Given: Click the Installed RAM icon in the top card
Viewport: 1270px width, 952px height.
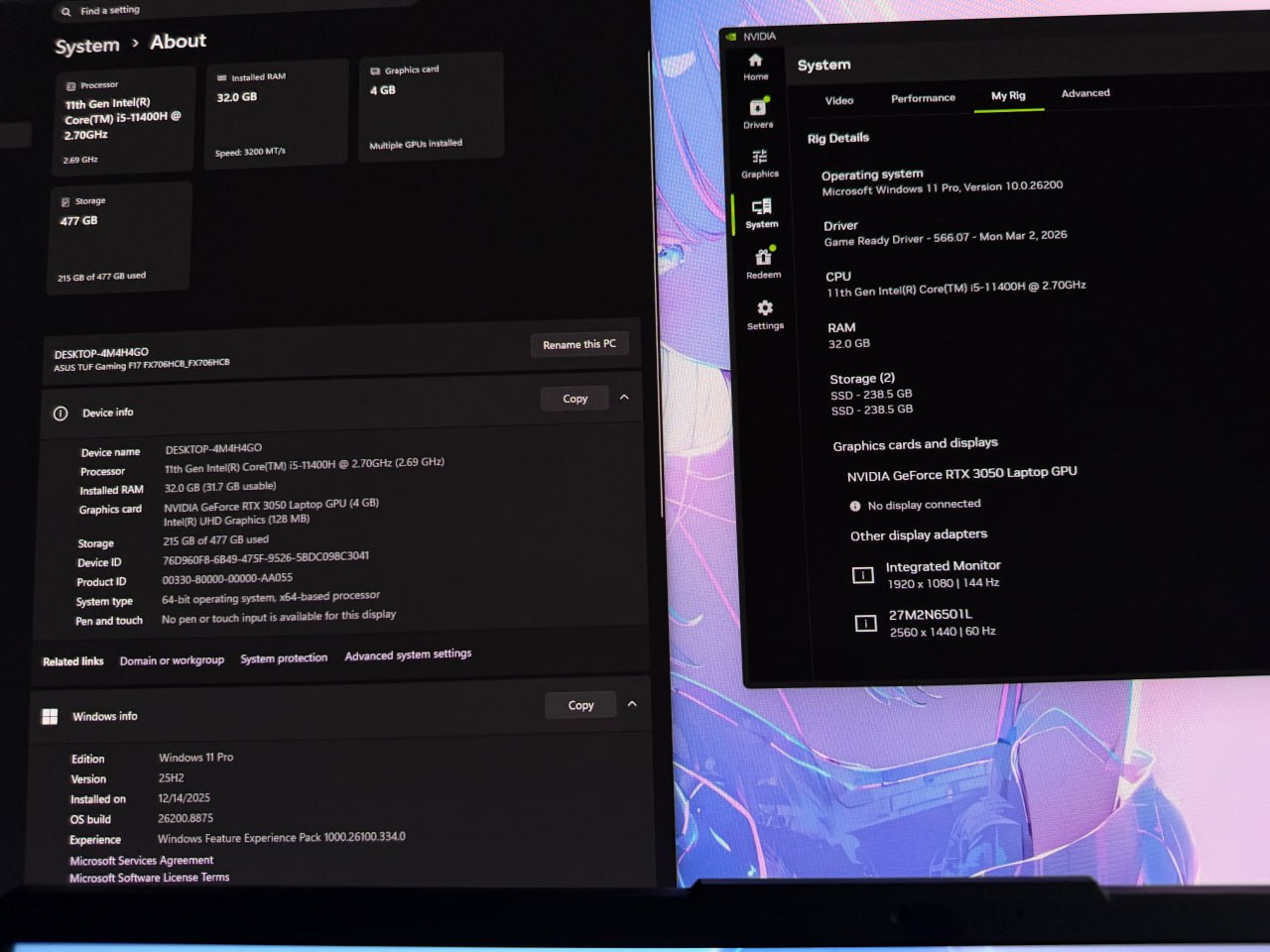Looking at the screenshot, I should pyautogui.click(x=221, y=77).
